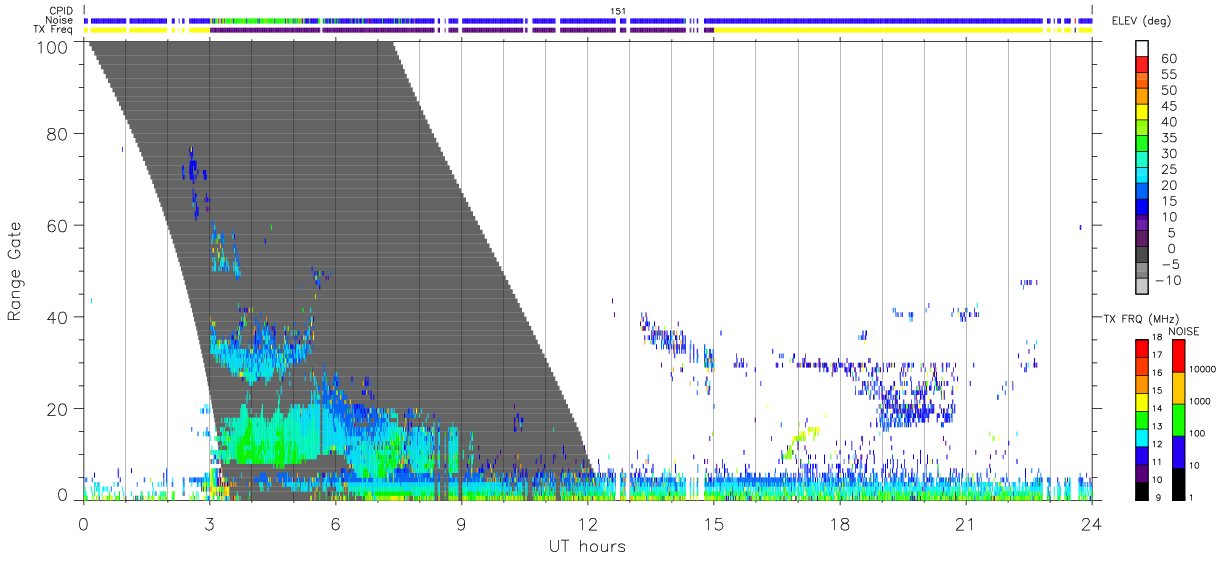Screen dimensions: 1228x567
Task: Click the cyan TX FRQ swatch between 12 and 13
Action: pos(1141,436)
